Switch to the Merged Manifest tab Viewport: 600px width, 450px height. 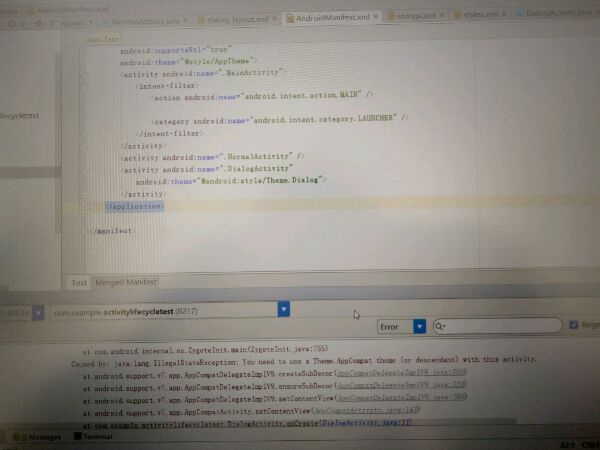126,282
